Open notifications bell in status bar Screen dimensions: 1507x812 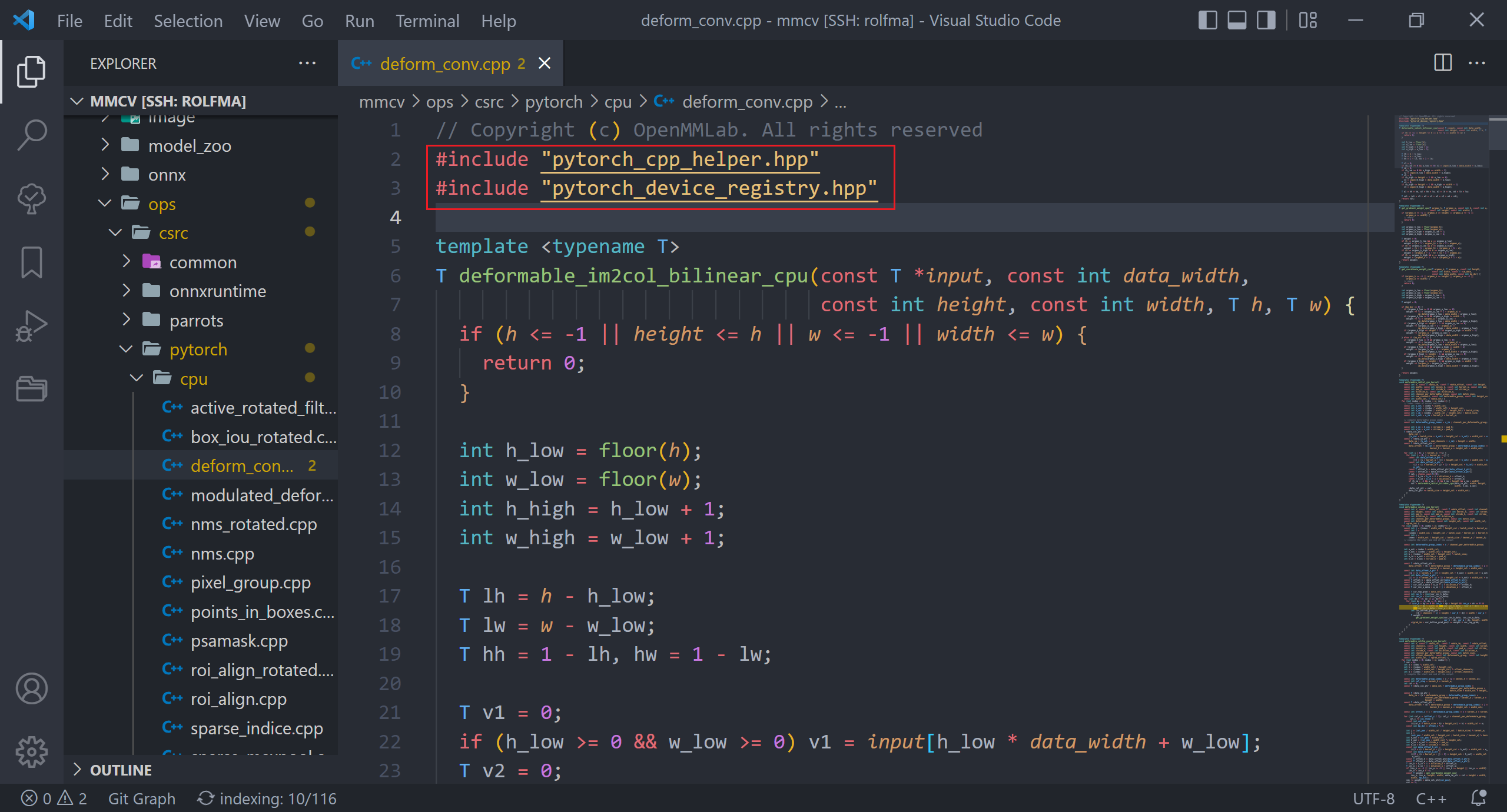tap(1478, 798)
